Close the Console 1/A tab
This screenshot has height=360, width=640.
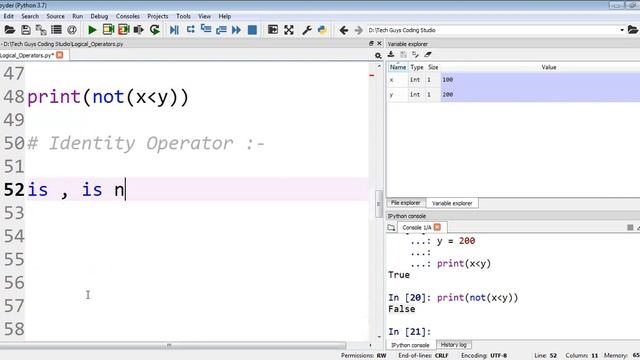pos(437,227)
